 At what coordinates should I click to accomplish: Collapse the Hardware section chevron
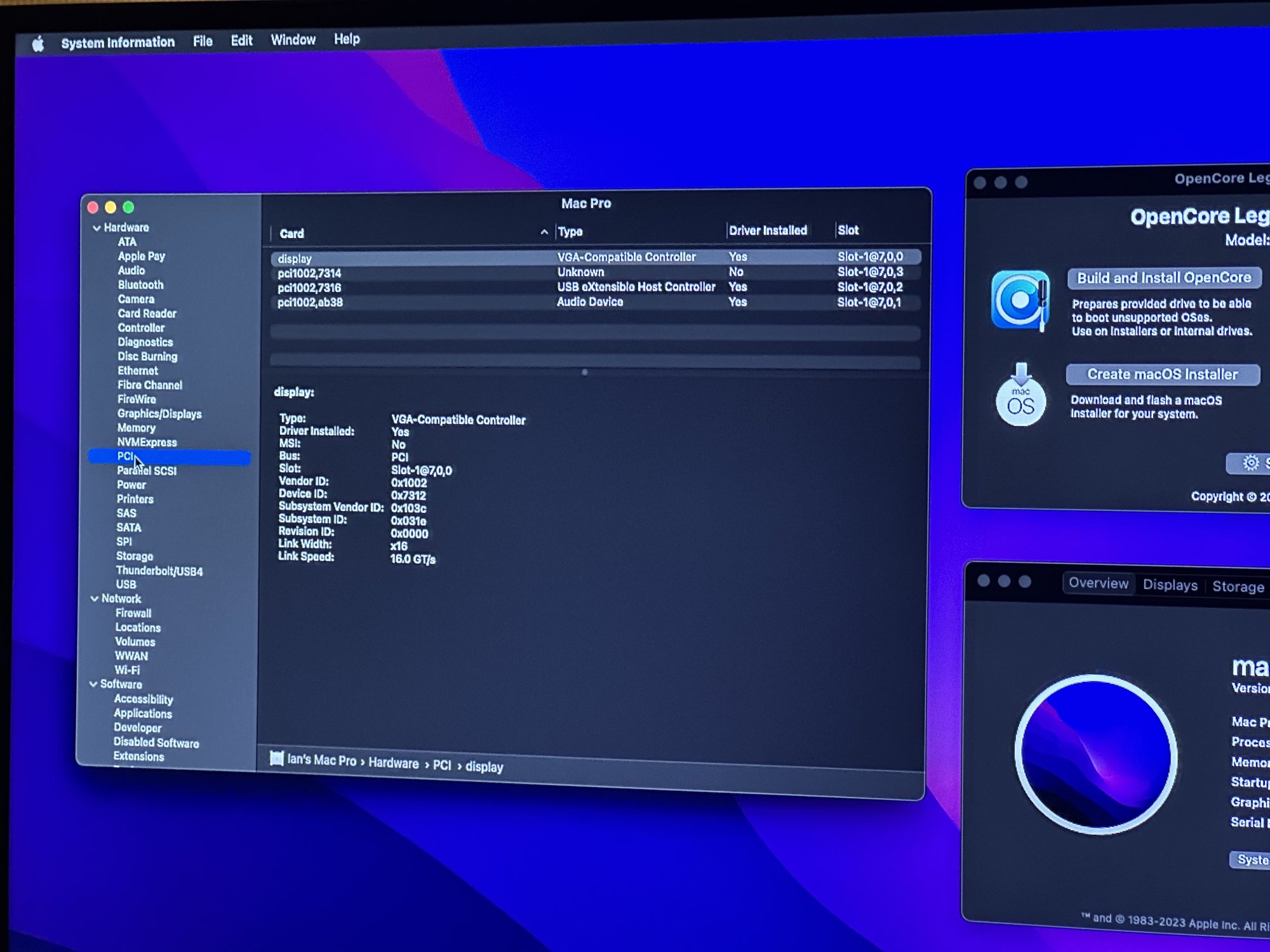coord(97,228)
